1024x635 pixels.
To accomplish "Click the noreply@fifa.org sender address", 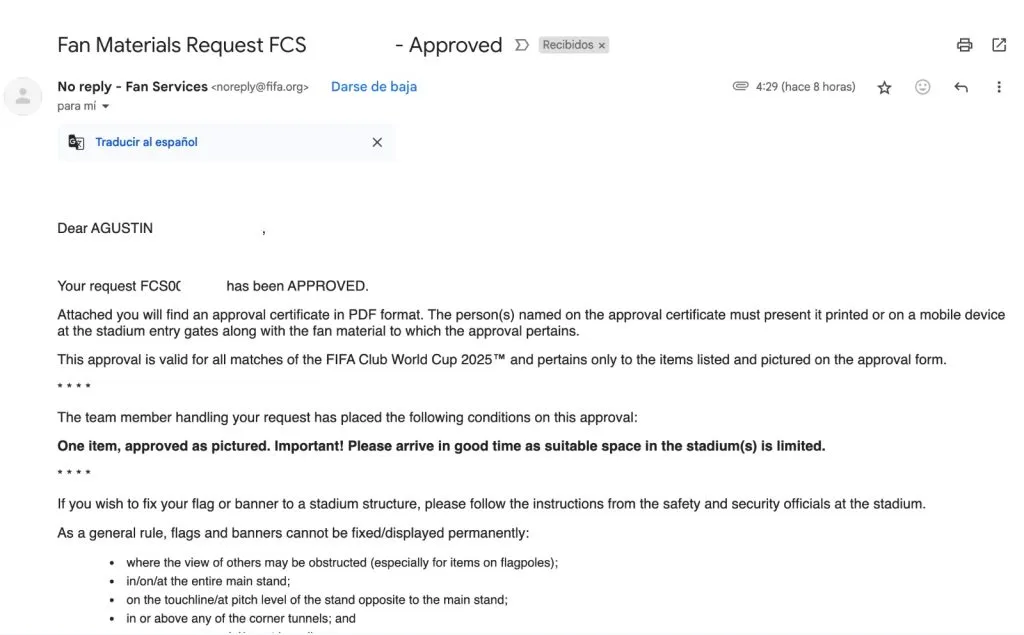I will [x=260, y=87].
